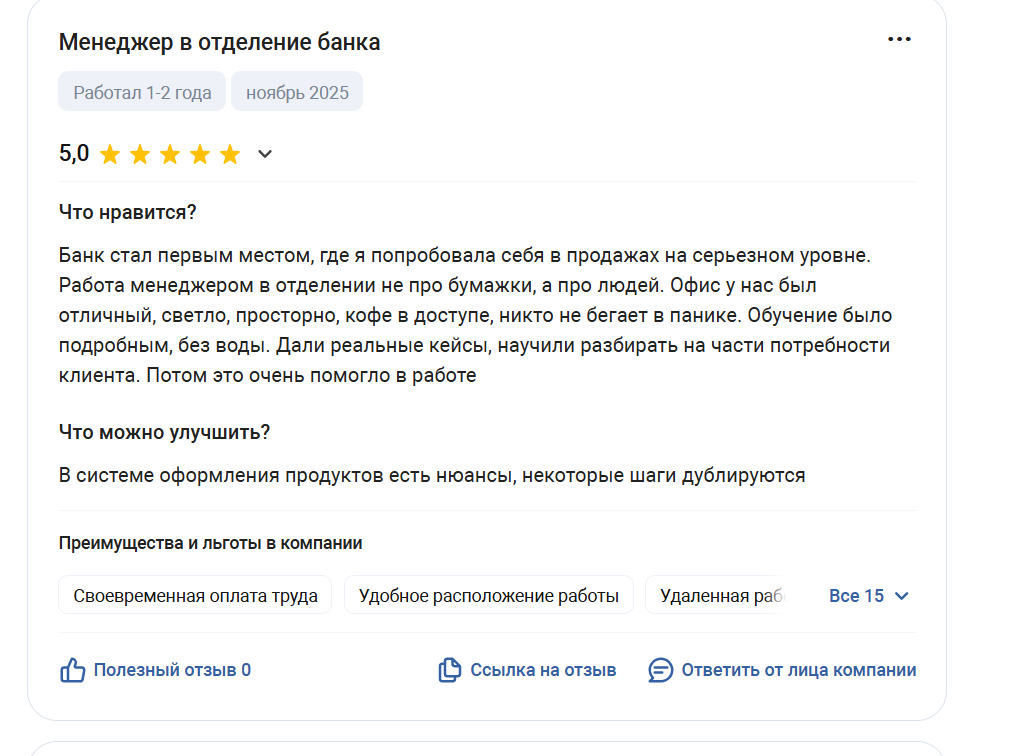Click the 5,0 rating value
This screenshot has width=1028, height=756.
pos(74,154)
